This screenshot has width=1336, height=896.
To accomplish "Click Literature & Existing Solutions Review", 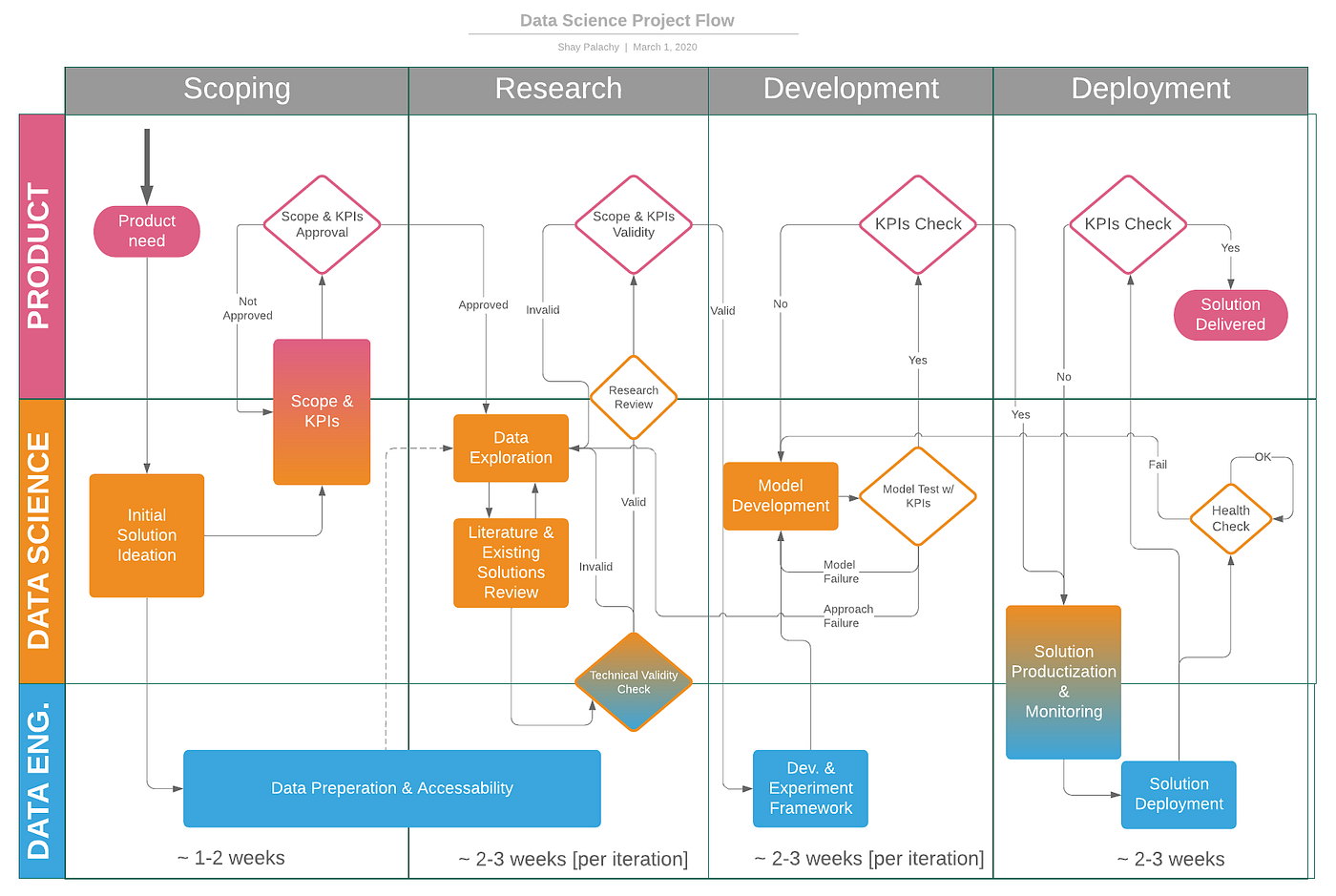I will click(511, 563).
